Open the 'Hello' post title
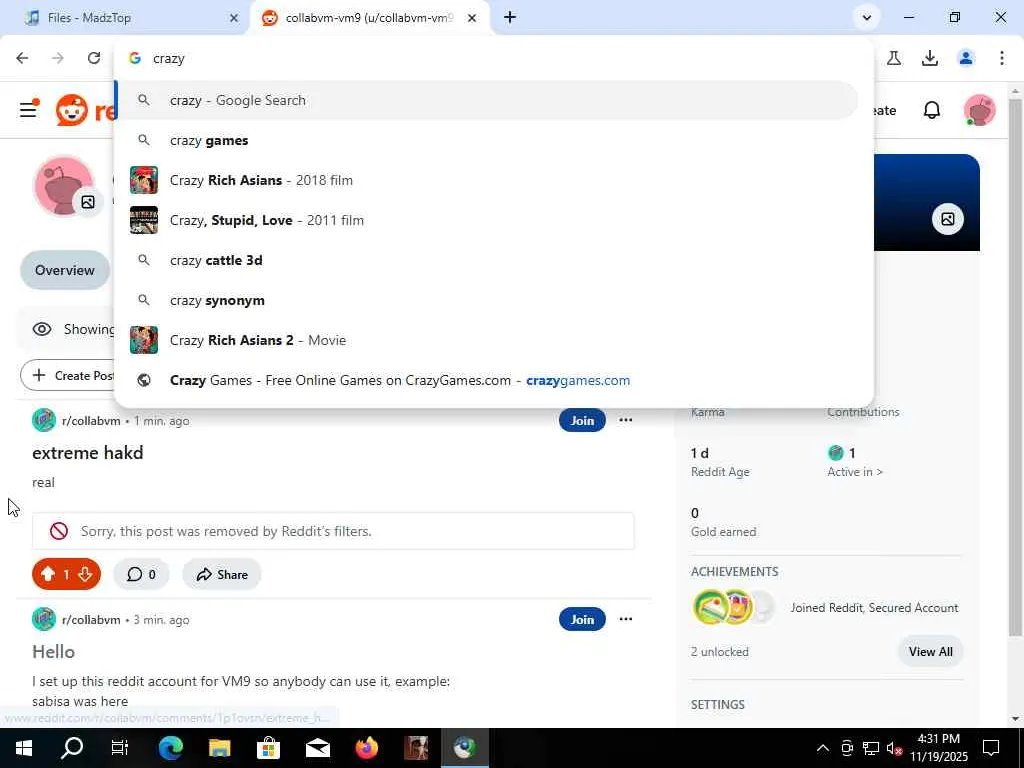The image size is (1024, 768). (54, 652)
